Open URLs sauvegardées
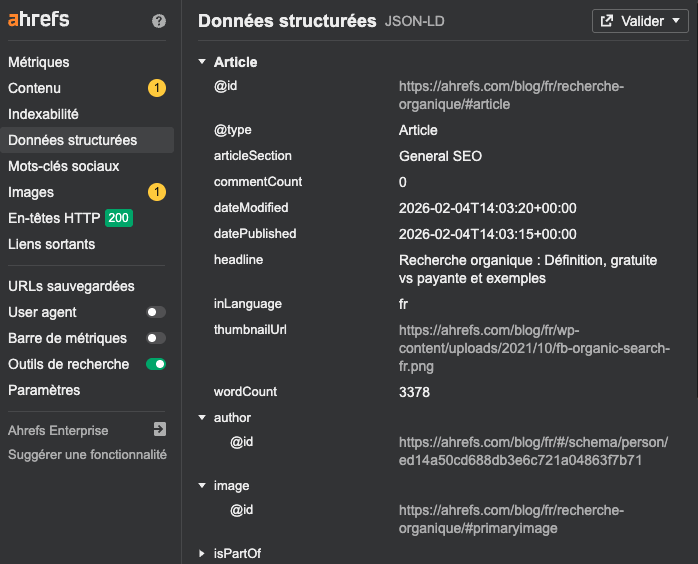 [x=71, y=286]
